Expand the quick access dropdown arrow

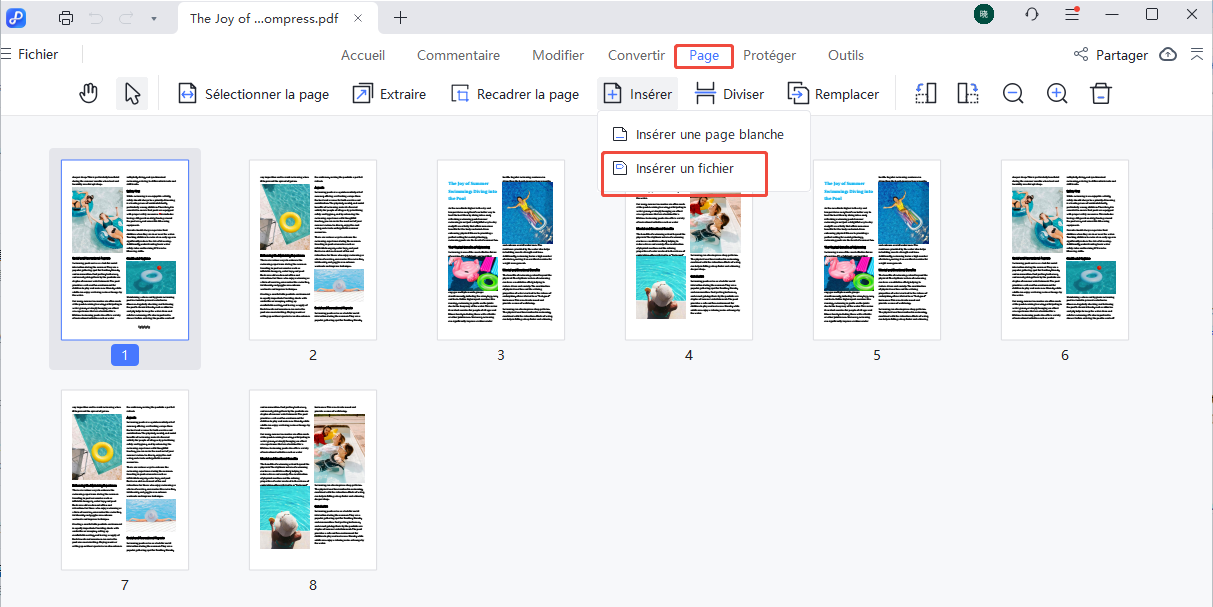[x=153, y=18]
